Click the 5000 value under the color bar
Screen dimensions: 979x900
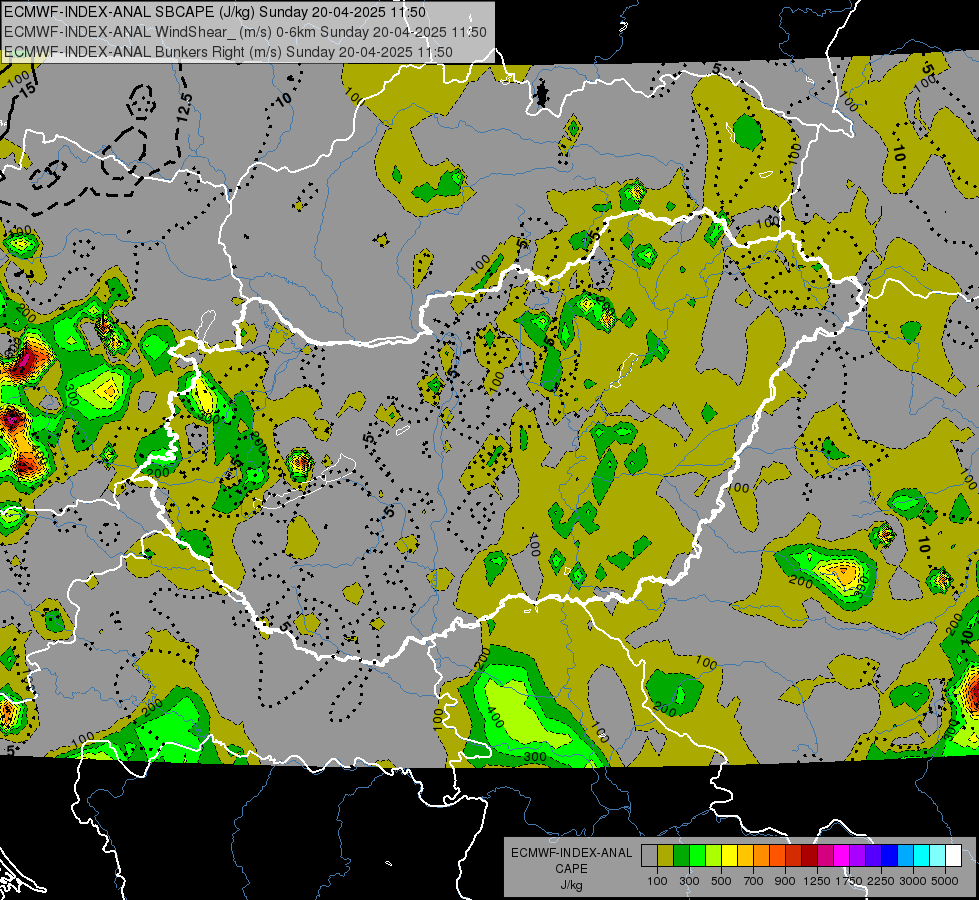[x=945, y=881]
